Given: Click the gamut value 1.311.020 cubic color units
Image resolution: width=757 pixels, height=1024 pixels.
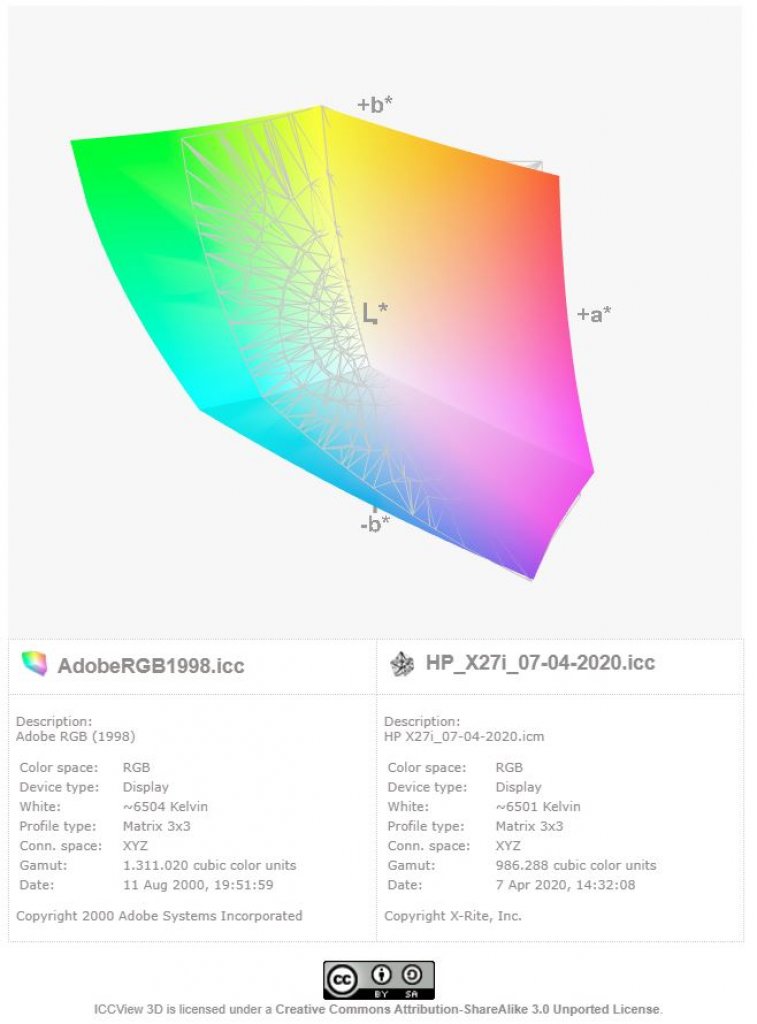Looking at the screenshot, I should point(210,865).
